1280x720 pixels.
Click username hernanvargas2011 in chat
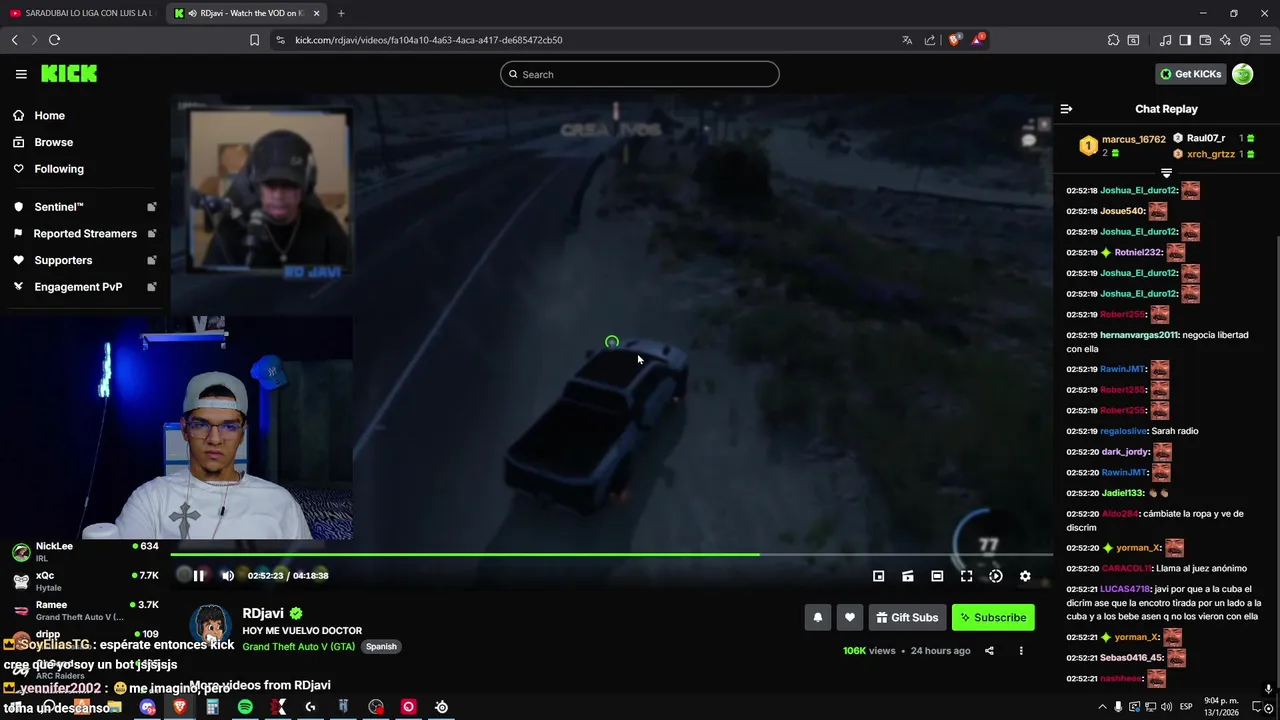(1138, 335)
